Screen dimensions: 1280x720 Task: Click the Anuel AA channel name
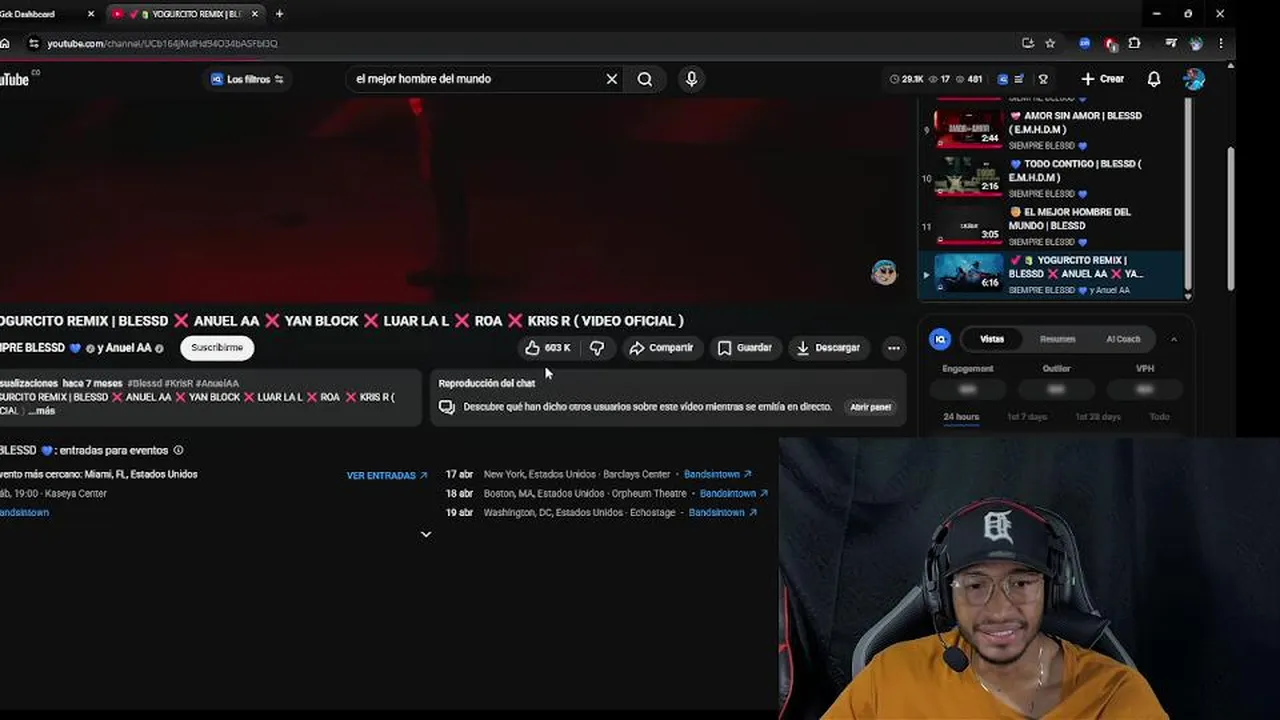129,348
